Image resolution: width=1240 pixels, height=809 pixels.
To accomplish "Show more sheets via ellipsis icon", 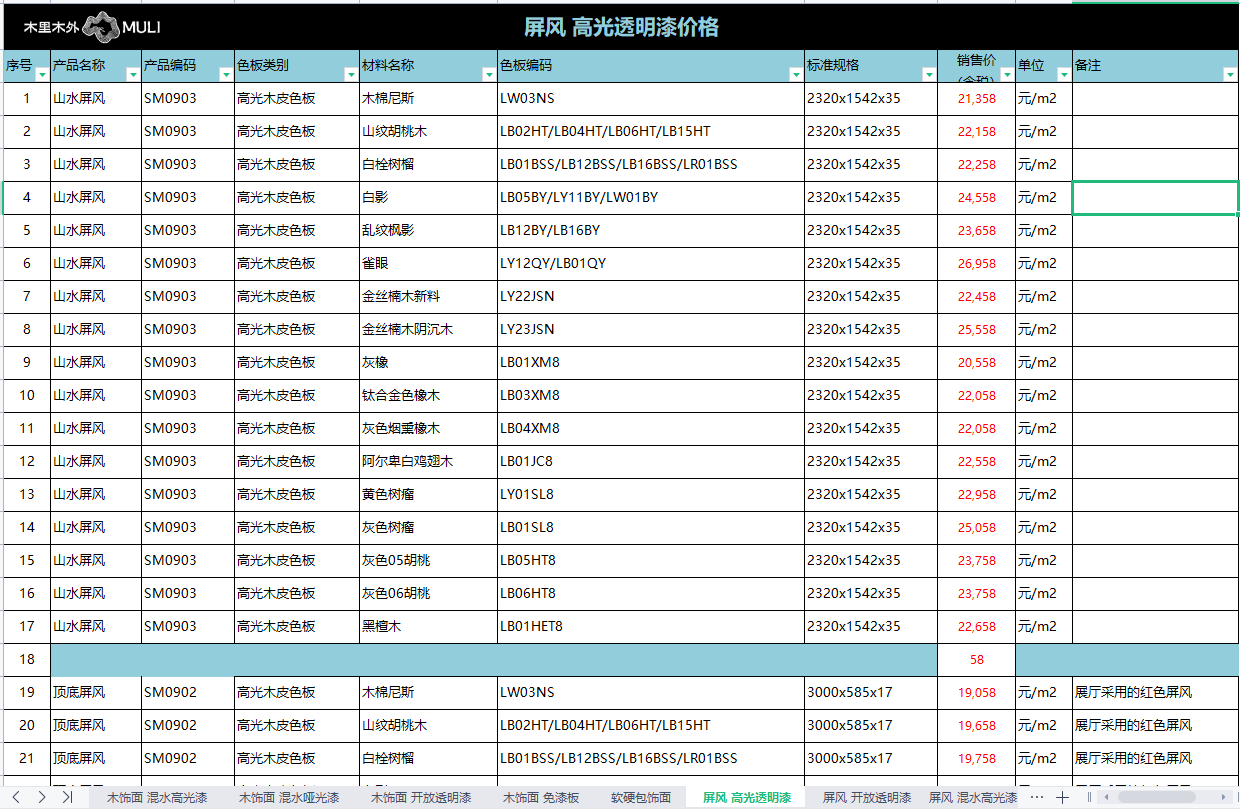I will click(x=1037, y=797).
